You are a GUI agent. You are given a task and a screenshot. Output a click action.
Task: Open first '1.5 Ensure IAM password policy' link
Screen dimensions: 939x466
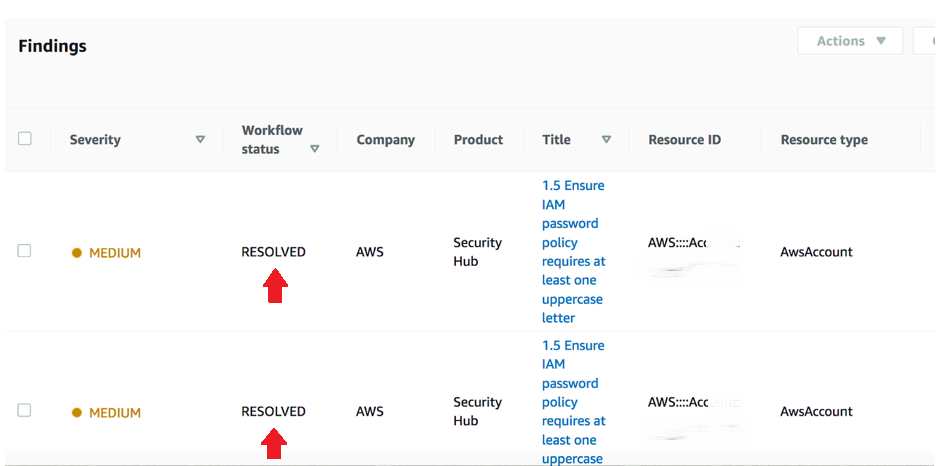(x=574, y=252)
